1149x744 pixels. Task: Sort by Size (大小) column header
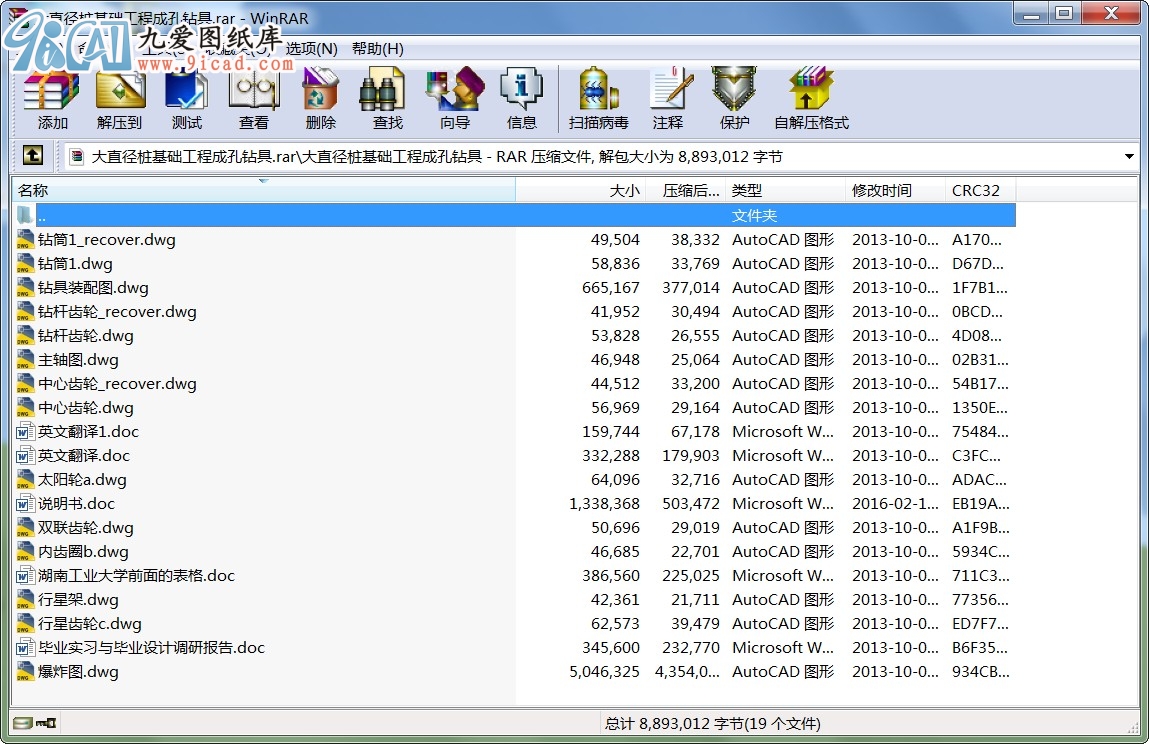click(x=580, y=191)
